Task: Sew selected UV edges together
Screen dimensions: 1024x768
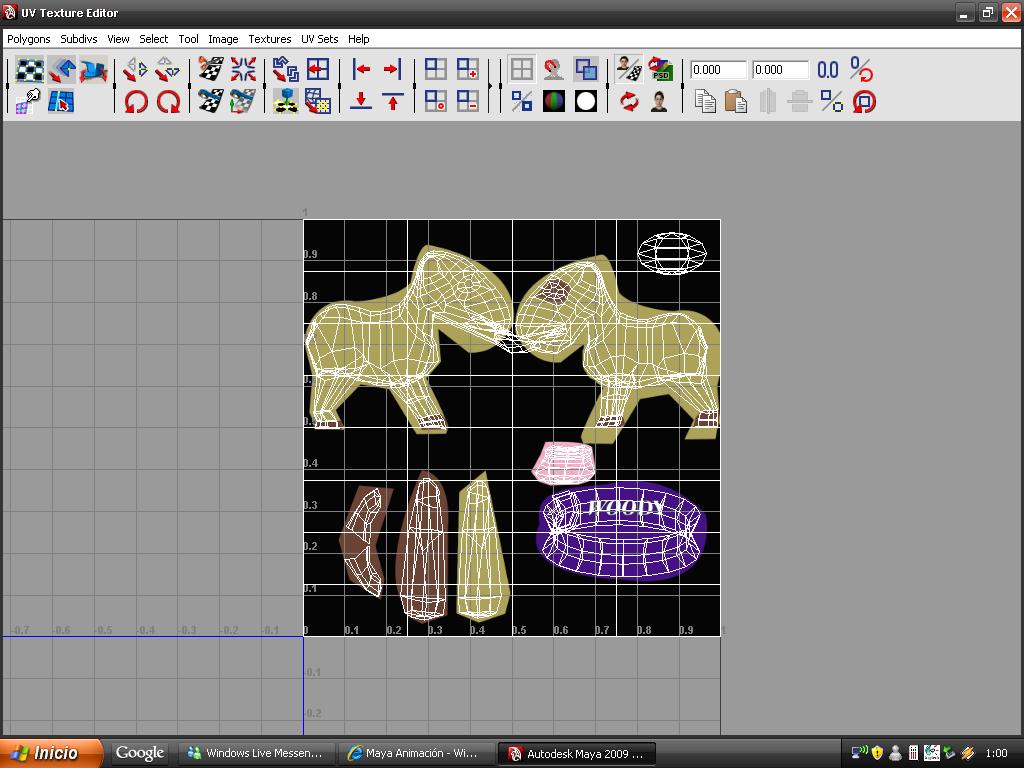Action: (x=211, y=102)
